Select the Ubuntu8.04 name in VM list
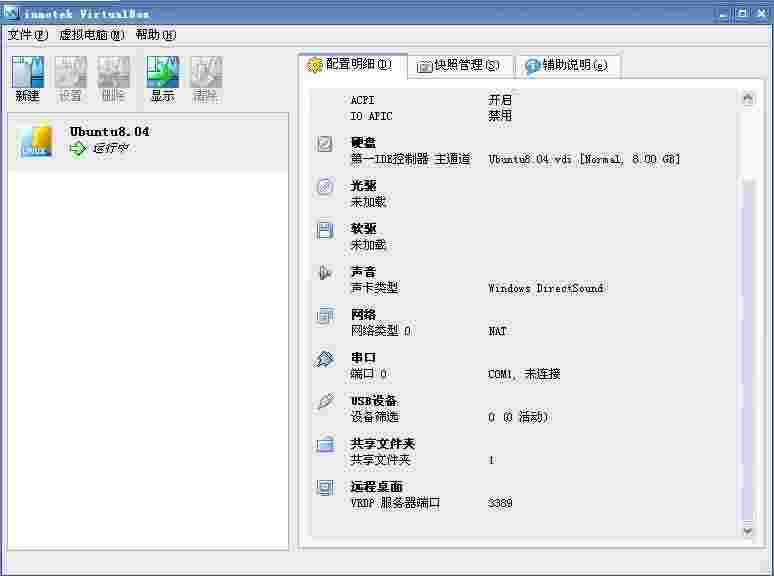 (x=110, y=132)
